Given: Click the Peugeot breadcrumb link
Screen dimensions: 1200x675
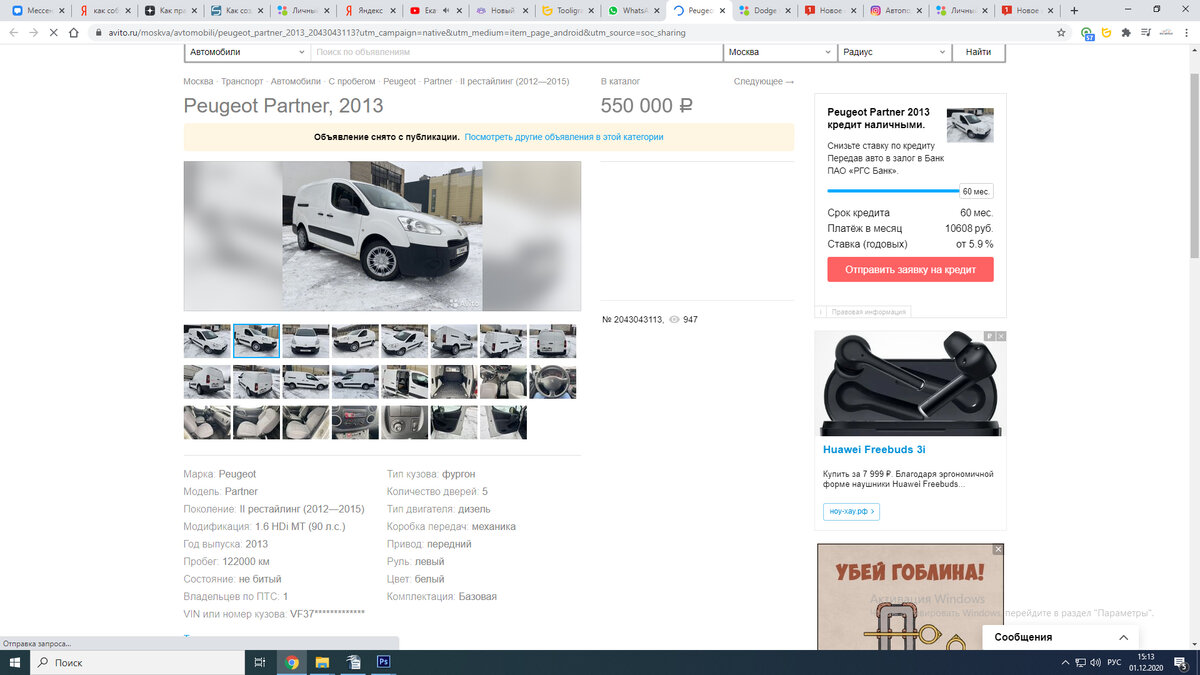Looking at the screenshot, I should tap(399, 81).
